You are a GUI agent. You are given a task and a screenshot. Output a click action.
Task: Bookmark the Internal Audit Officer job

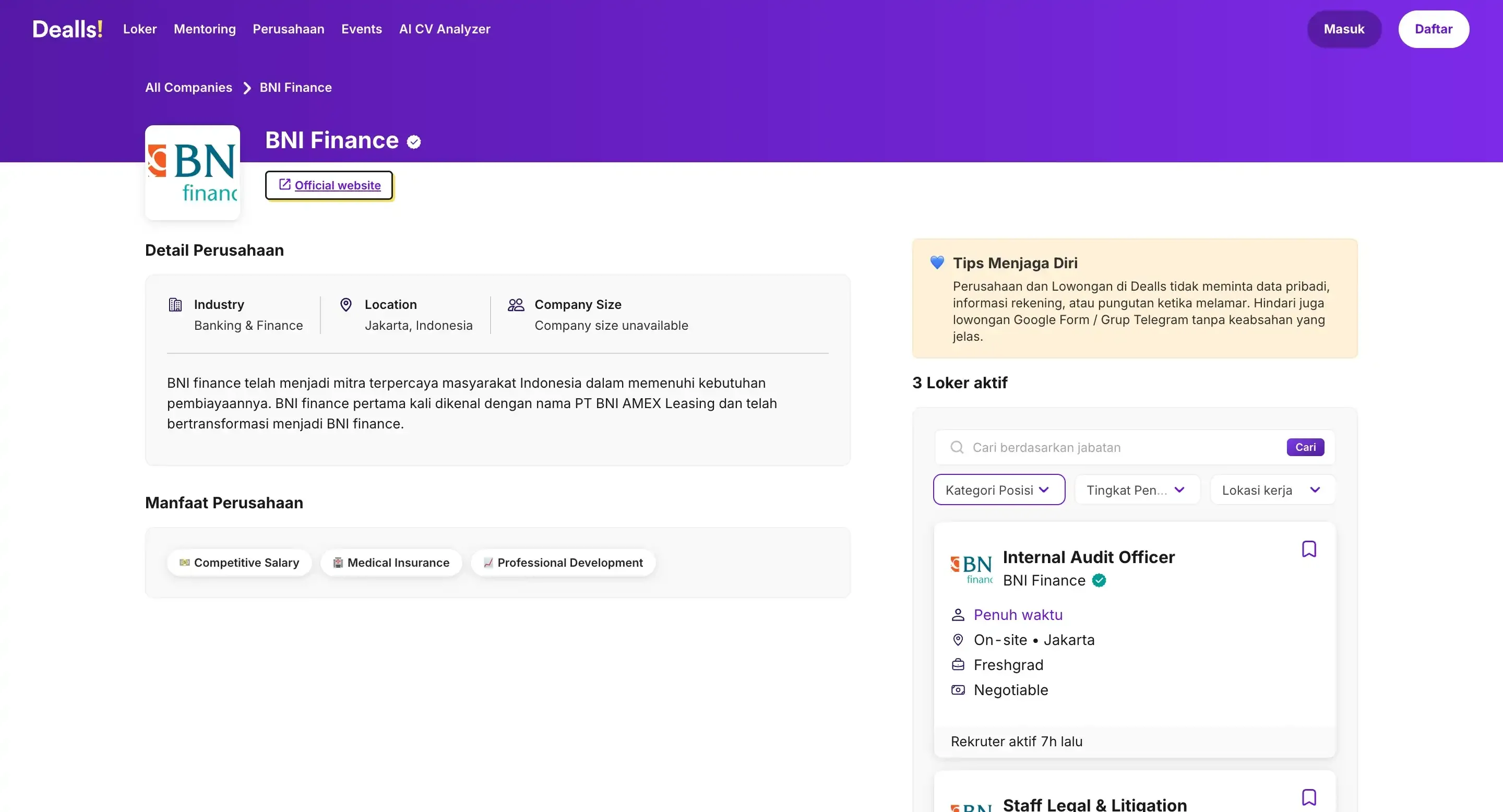[1309, 549]
